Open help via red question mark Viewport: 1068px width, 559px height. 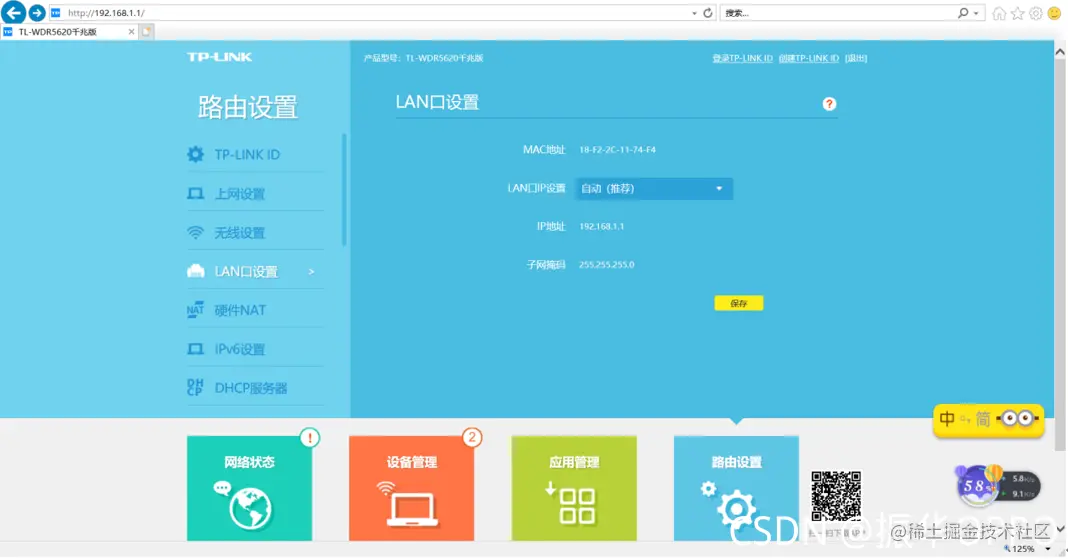(829, 104)
